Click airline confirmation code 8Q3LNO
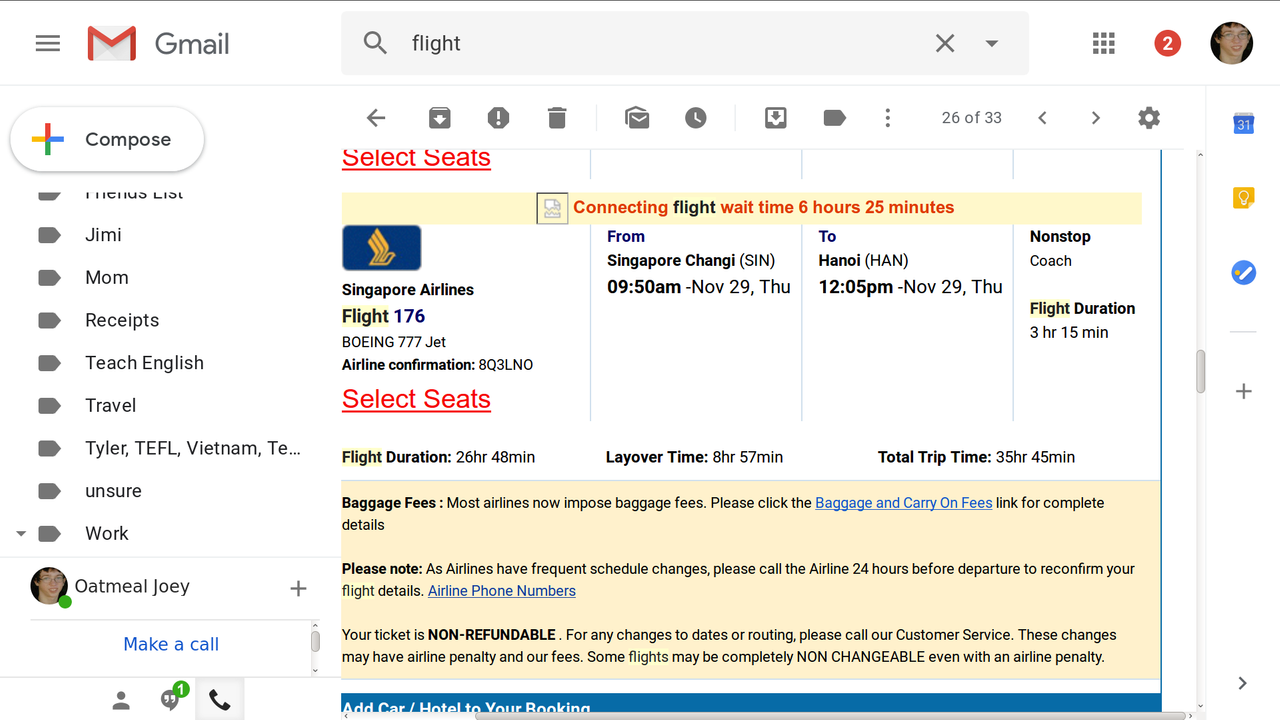This screenshot has width=1280, height=720. [x=506, y=365]
